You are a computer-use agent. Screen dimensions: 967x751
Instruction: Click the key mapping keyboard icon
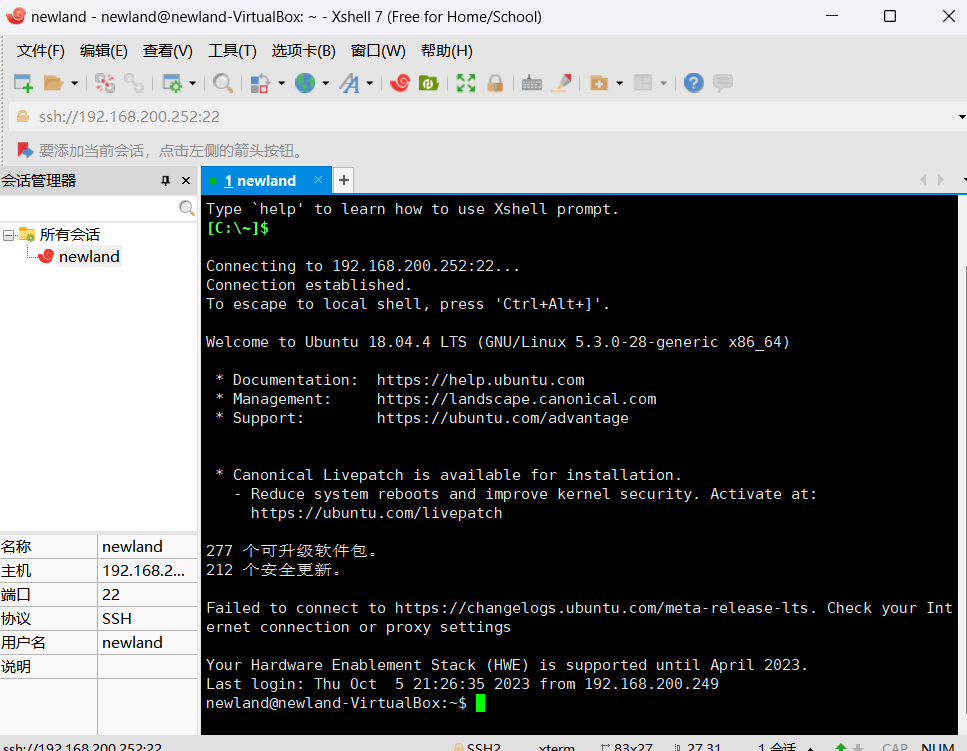(532, 83)
